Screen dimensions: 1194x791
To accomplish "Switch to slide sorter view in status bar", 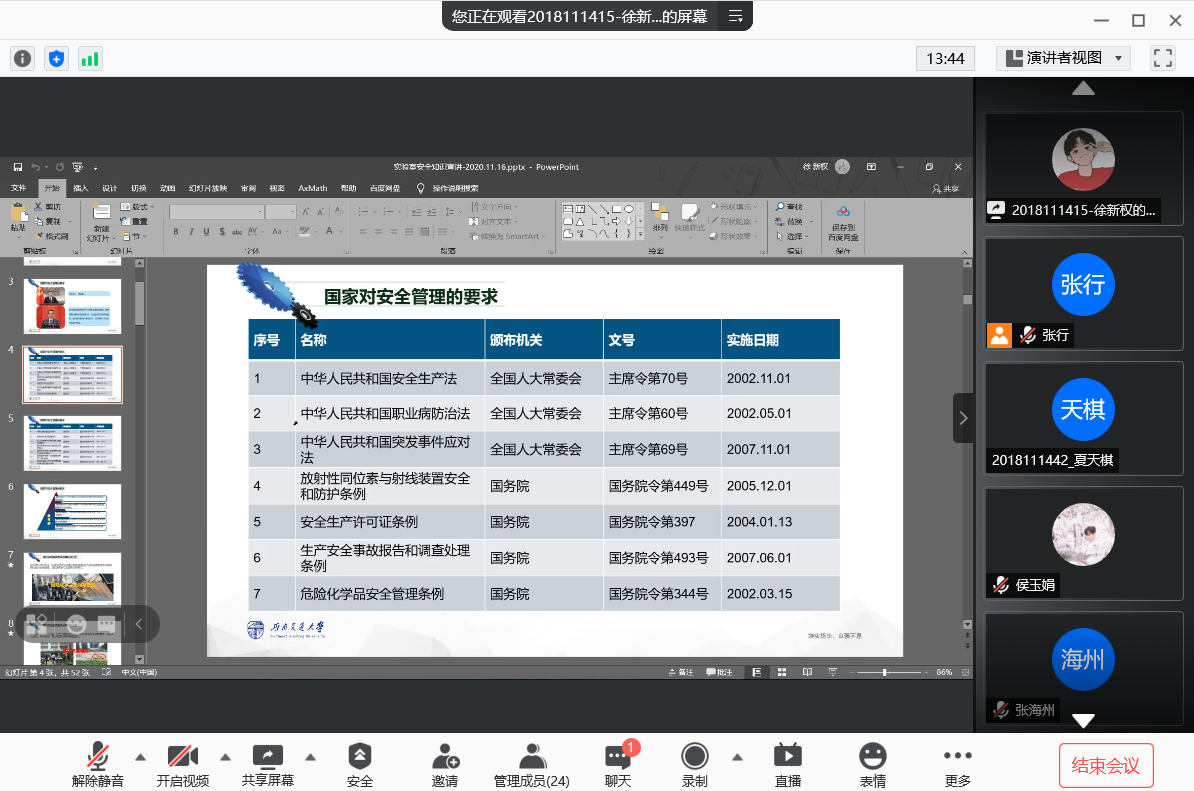I will 782,671.
